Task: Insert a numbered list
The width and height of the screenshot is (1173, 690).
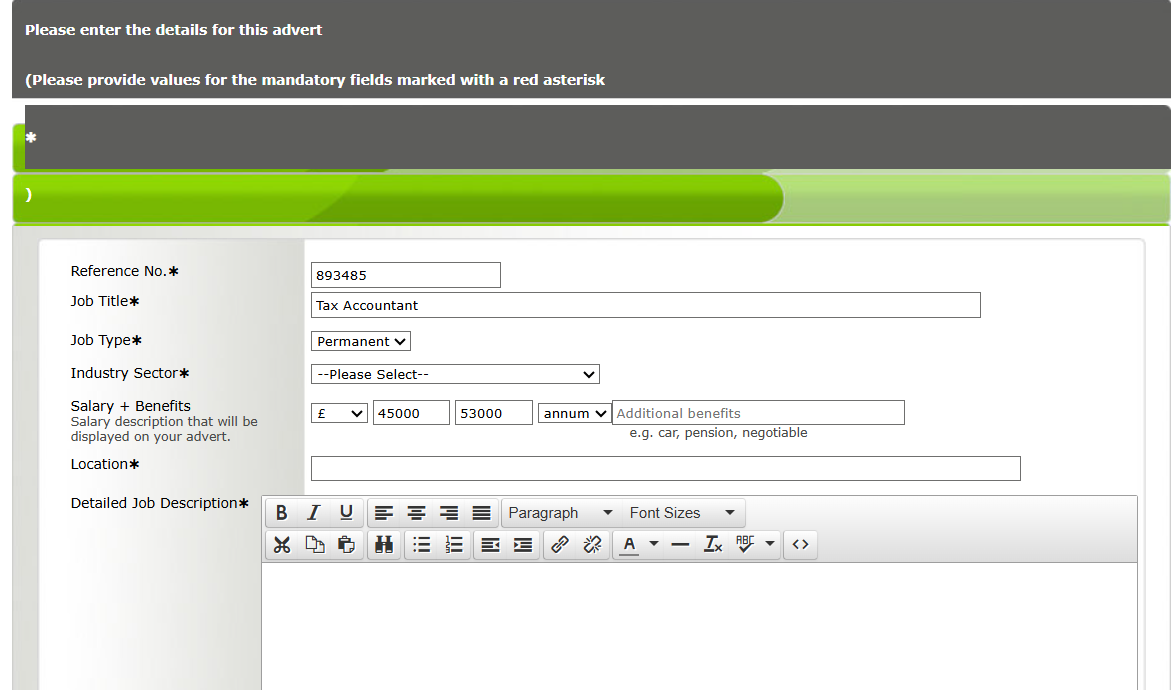Action: pyautogui.click(x=454, y=545)
